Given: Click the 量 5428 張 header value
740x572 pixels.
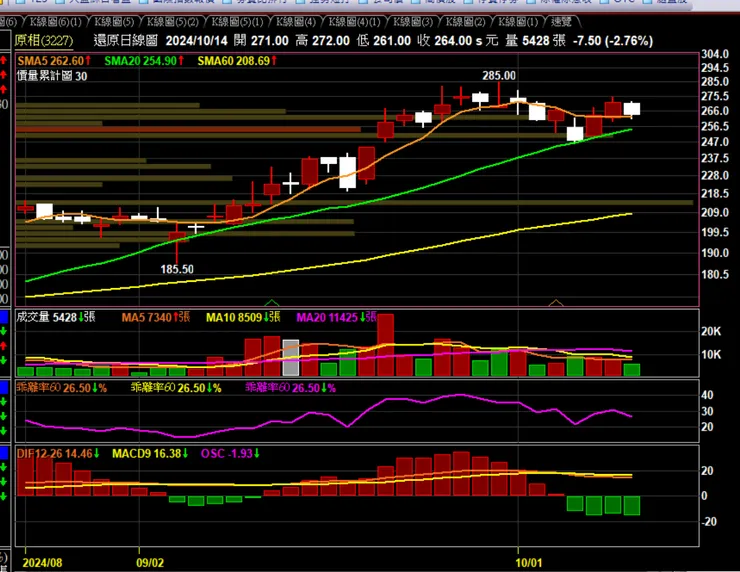Looking at the screenshot, I should coord(536,41).
